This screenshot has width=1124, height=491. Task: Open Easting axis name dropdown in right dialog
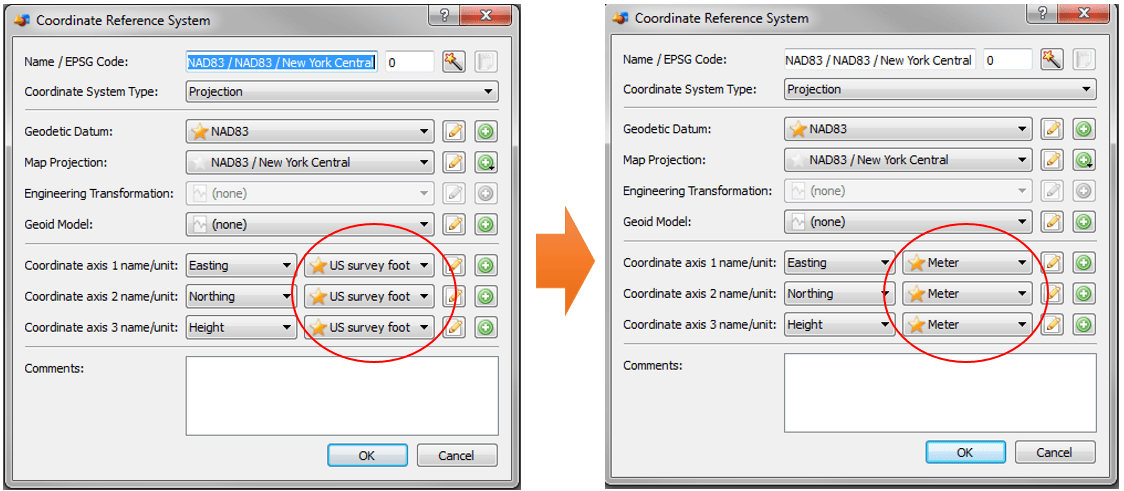click(839, 263)
